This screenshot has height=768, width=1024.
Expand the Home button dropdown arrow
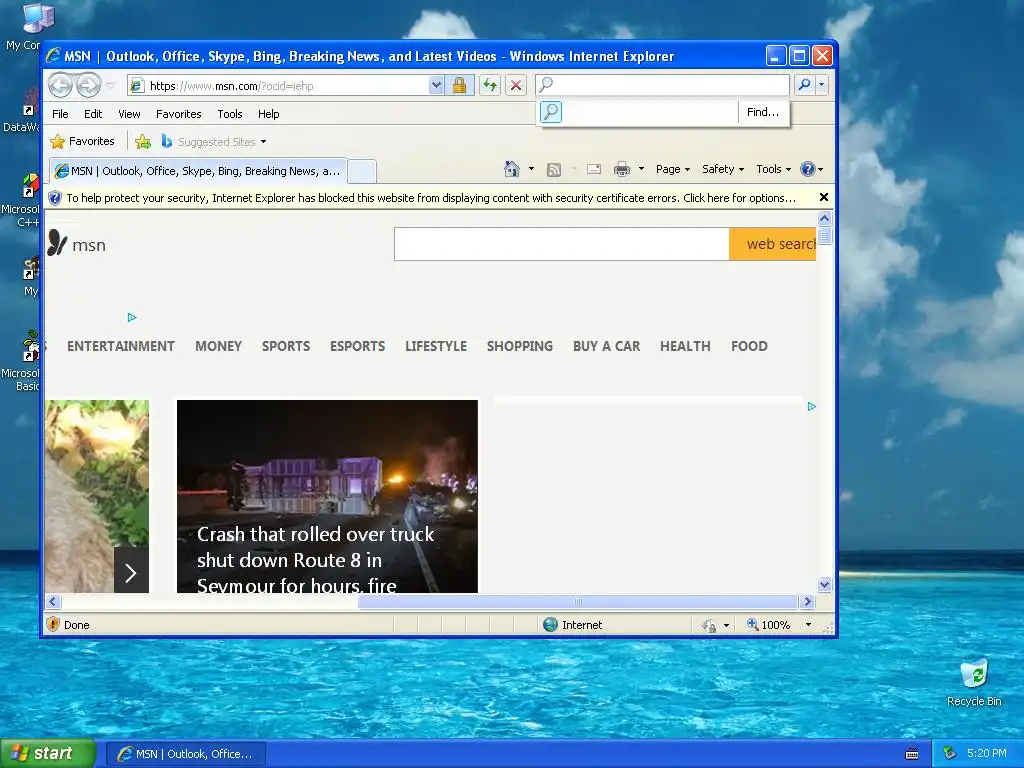(x=531, y=169)
